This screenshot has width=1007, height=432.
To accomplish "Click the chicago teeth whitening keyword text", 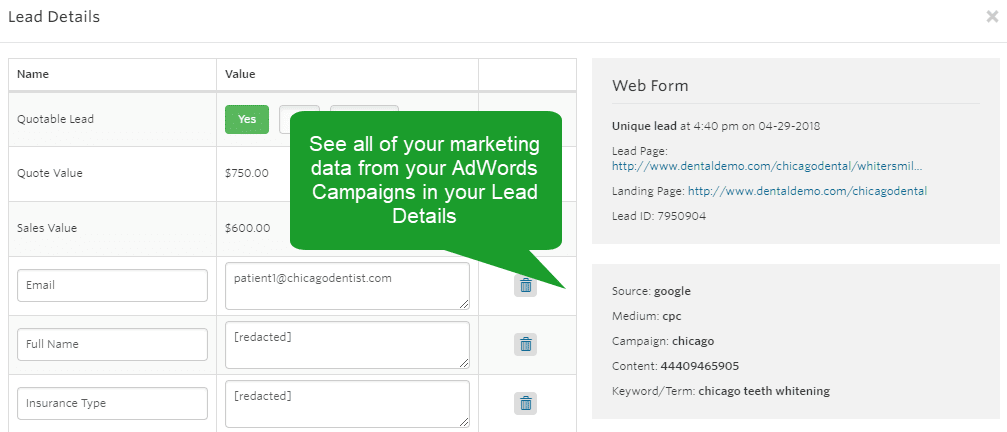I will tap(764, 391).
